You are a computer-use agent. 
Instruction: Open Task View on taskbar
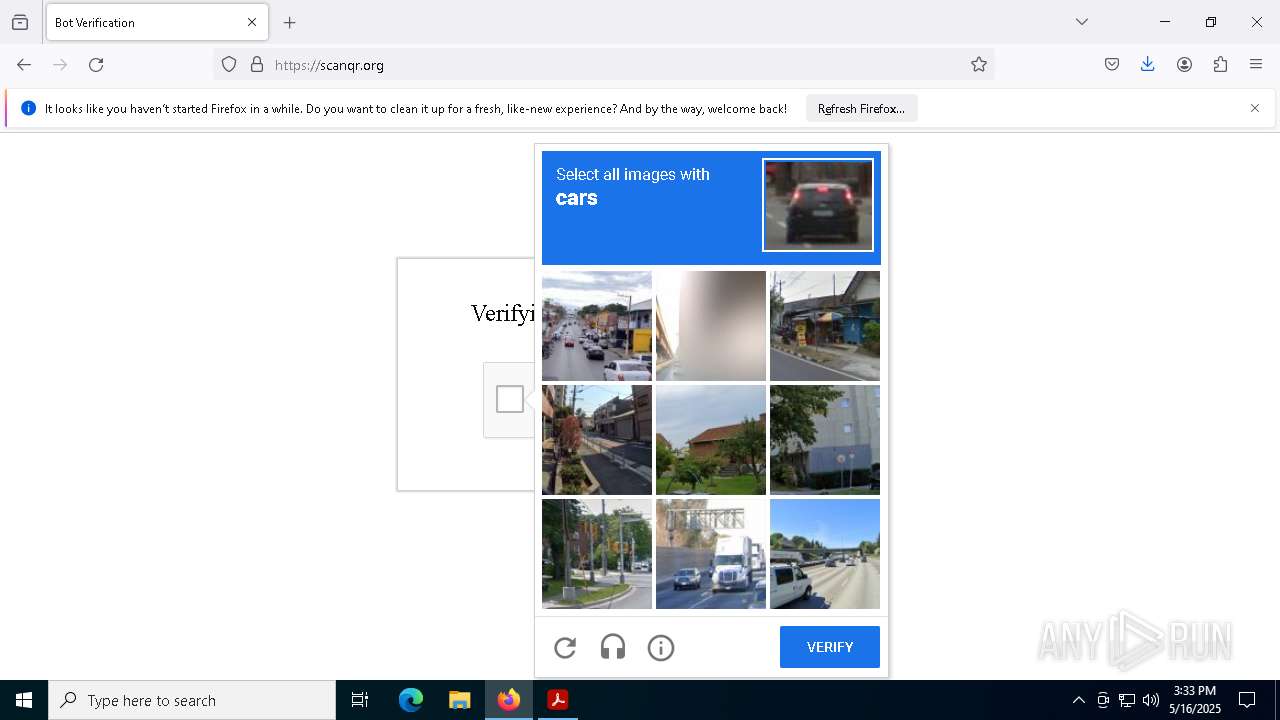[360, 700]
